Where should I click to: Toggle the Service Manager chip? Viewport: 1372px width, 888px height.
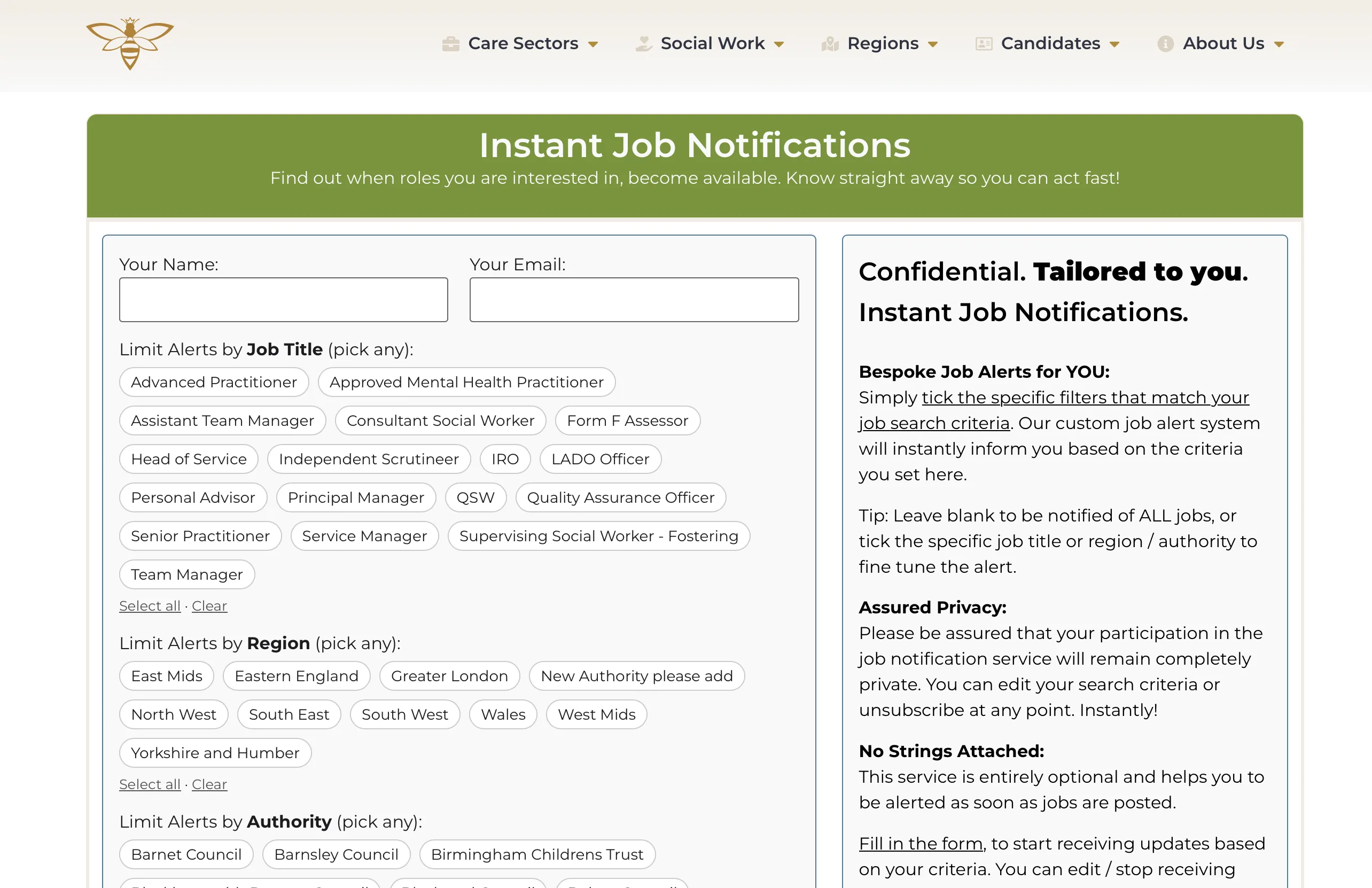tap(364, 536)
